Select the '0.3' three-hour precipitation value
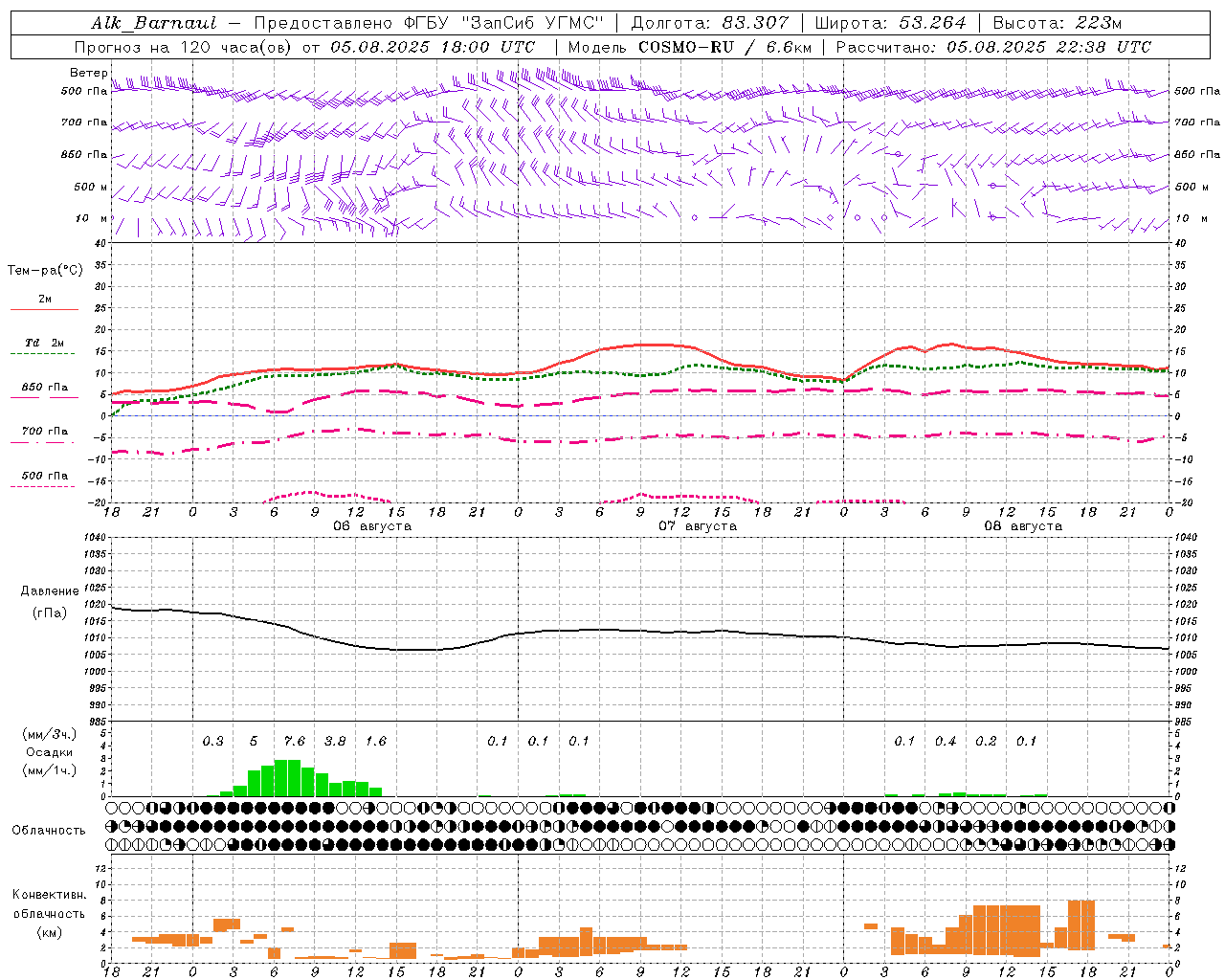 tap(212, 742)
